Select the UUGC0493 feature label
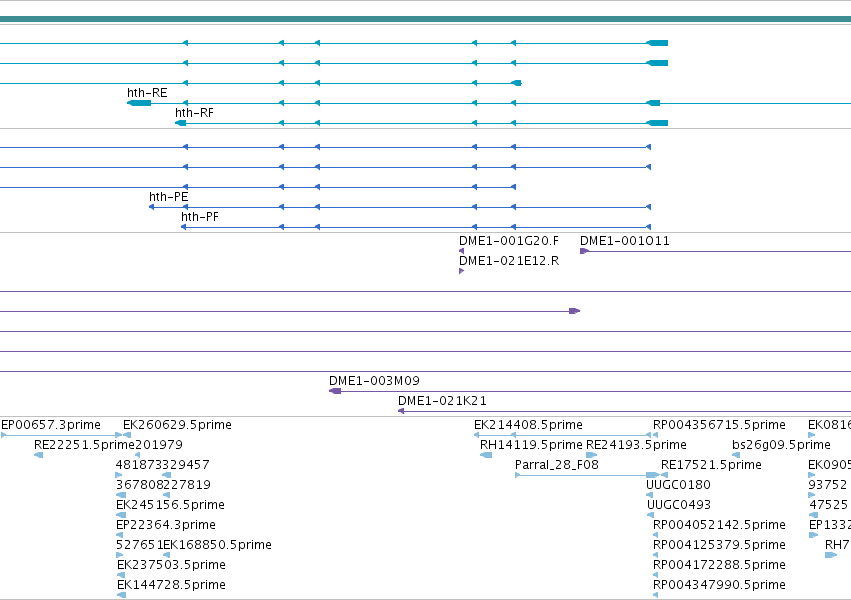851x600 pixels. coord(678,505)
